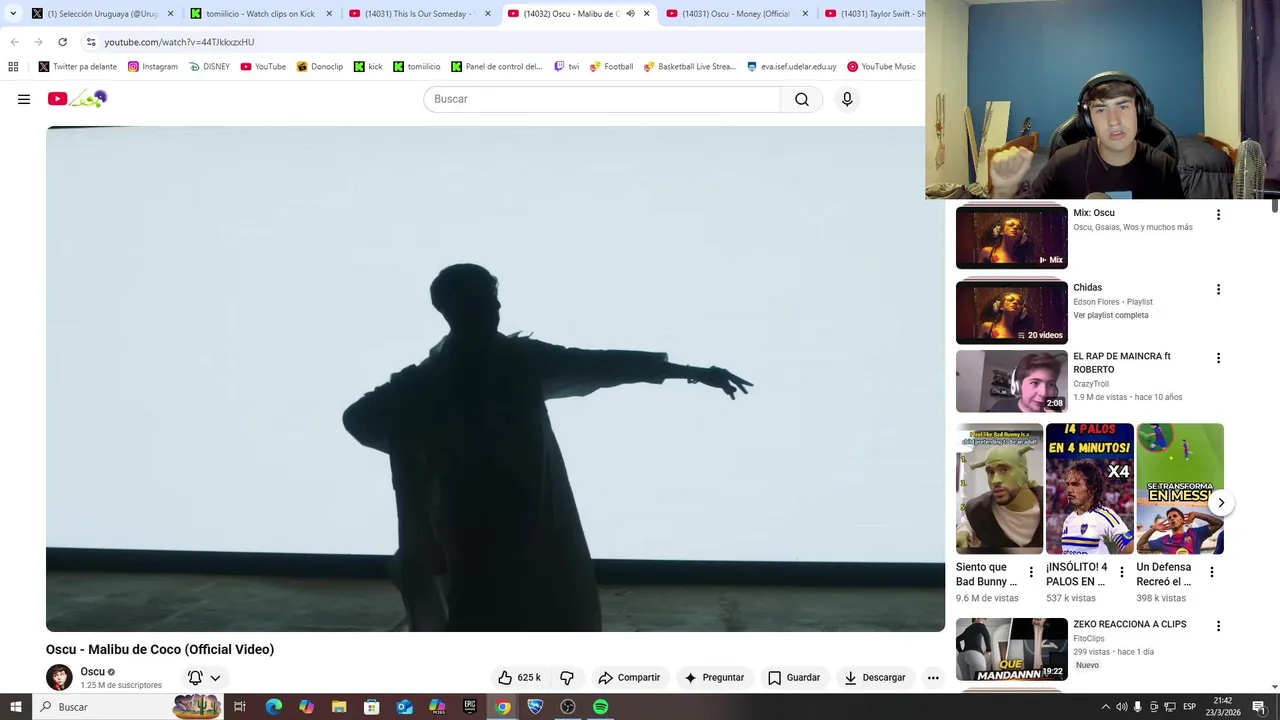Dislike the Malibu de Coco video
1280x720 pixels.
coord(567,677)
